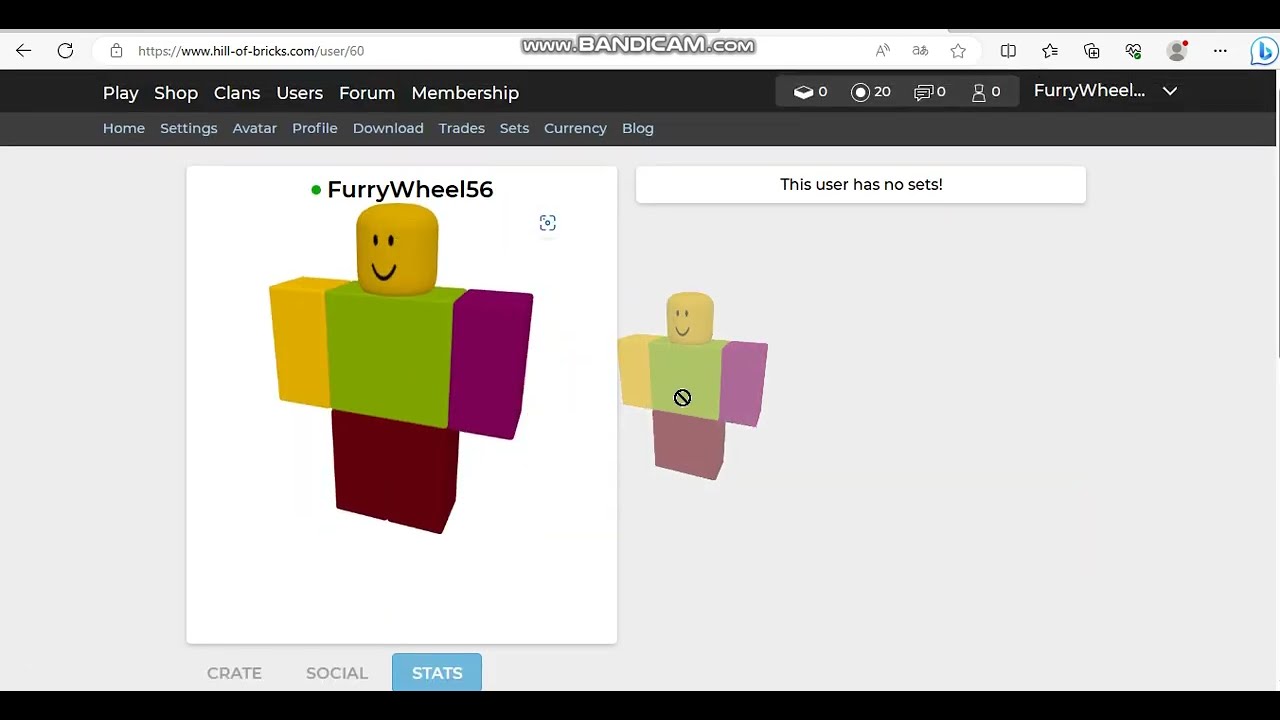This screenshot has height=720, width=1280.
Task: Open friend requests icon showing 0
Action: (x=986, y=91)
